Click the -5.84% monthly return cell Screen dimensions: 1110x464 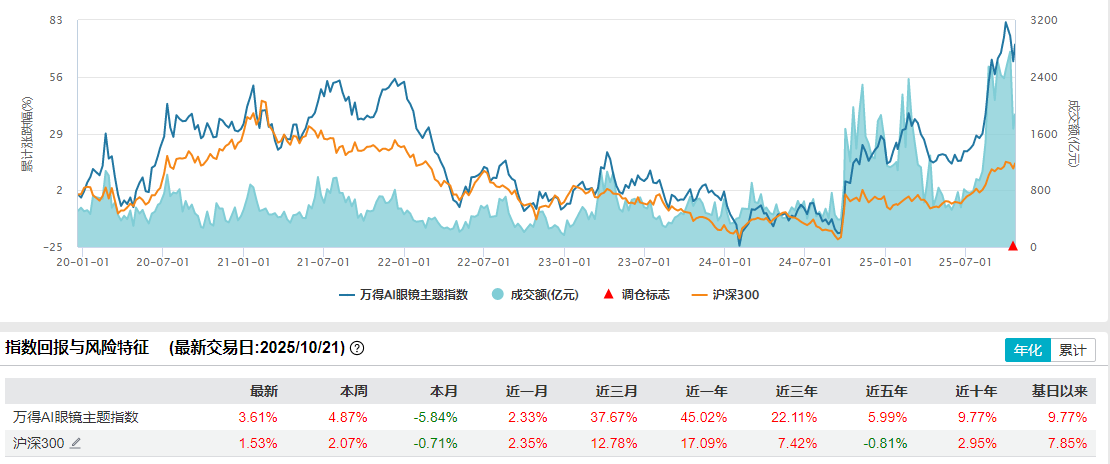tap(437, 417)
